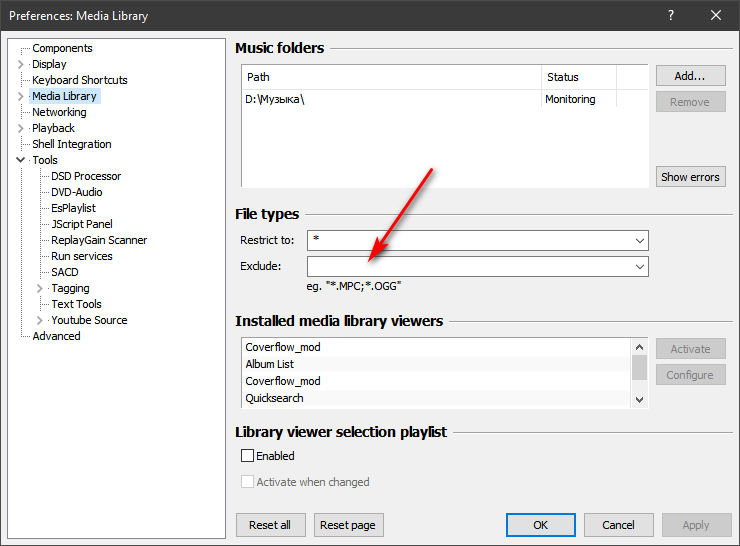This screenshot has height=546, width=740.
Task: Go to the Advanced preferences page
Action: [x=56, y=336]
